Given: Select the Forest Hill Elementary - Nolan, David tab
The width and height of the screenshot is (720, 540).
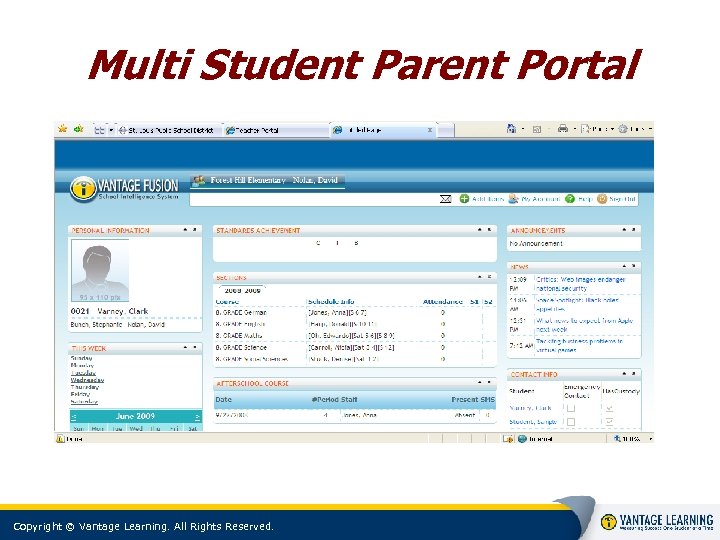Looking at the screenshot, I should pyautogui.click(x=268, y=180).
